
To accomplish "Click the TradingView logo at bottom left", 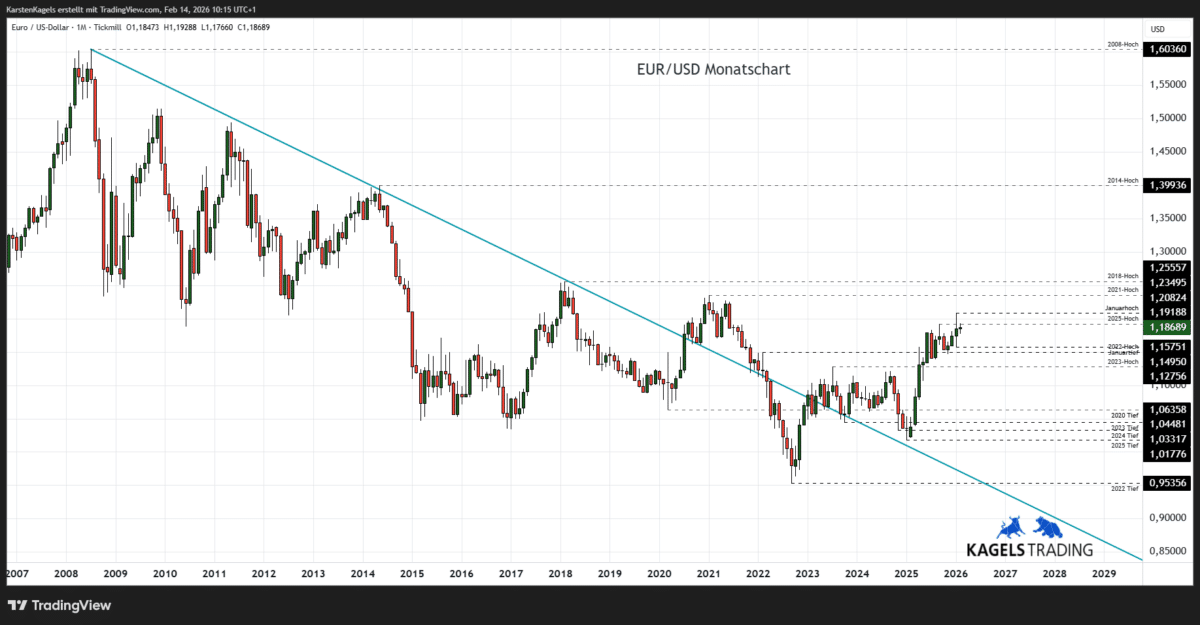I will (60, 605).
